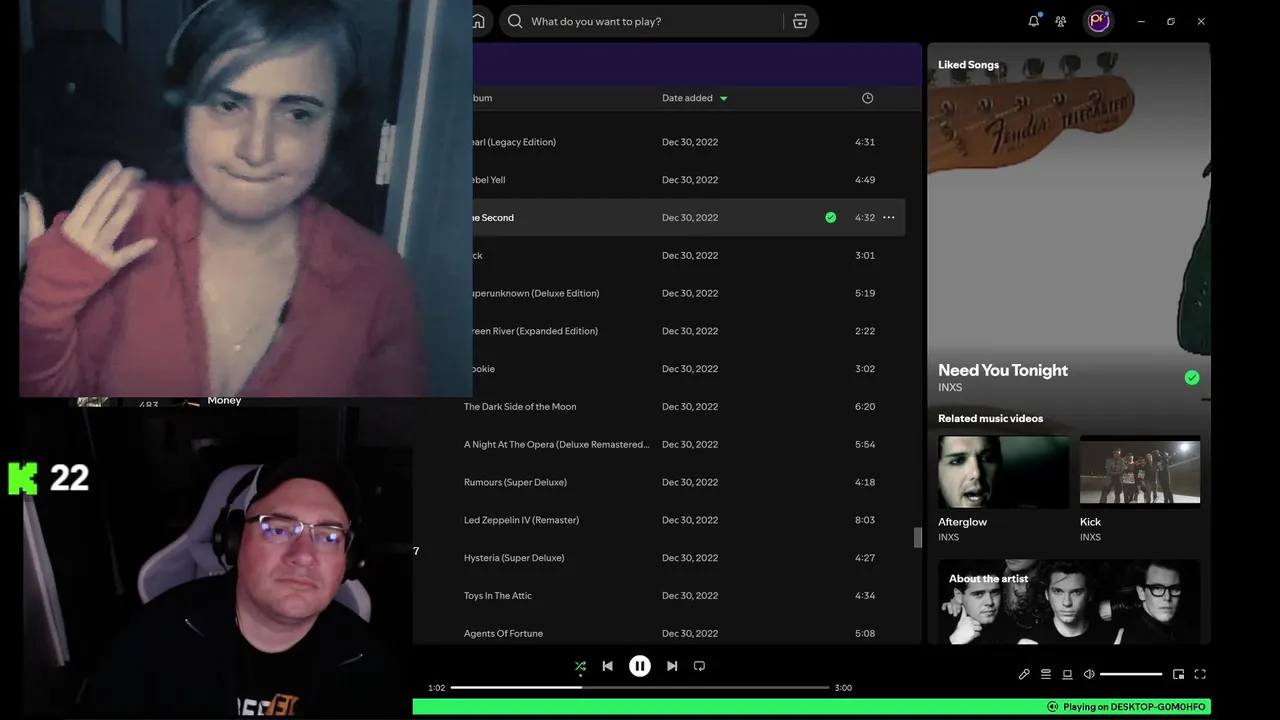The image size is (1280, 720).
Task: Open album A Night At The Opera
Action: pos(557,445)
